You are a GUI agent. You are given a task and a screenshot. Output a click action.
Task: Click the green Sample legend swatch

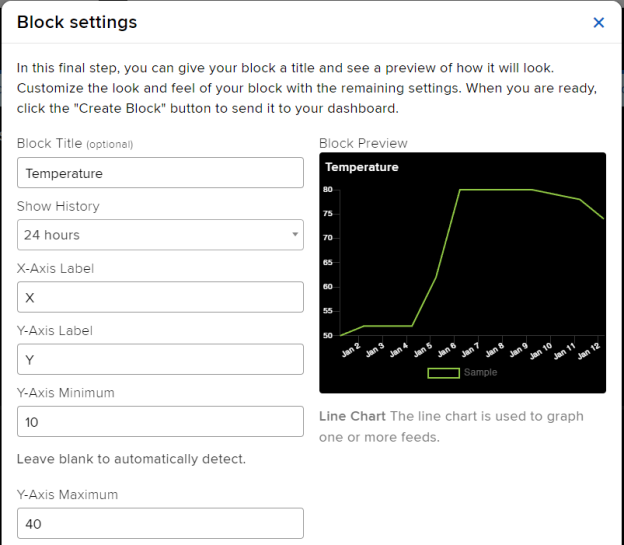pos(443,373)
